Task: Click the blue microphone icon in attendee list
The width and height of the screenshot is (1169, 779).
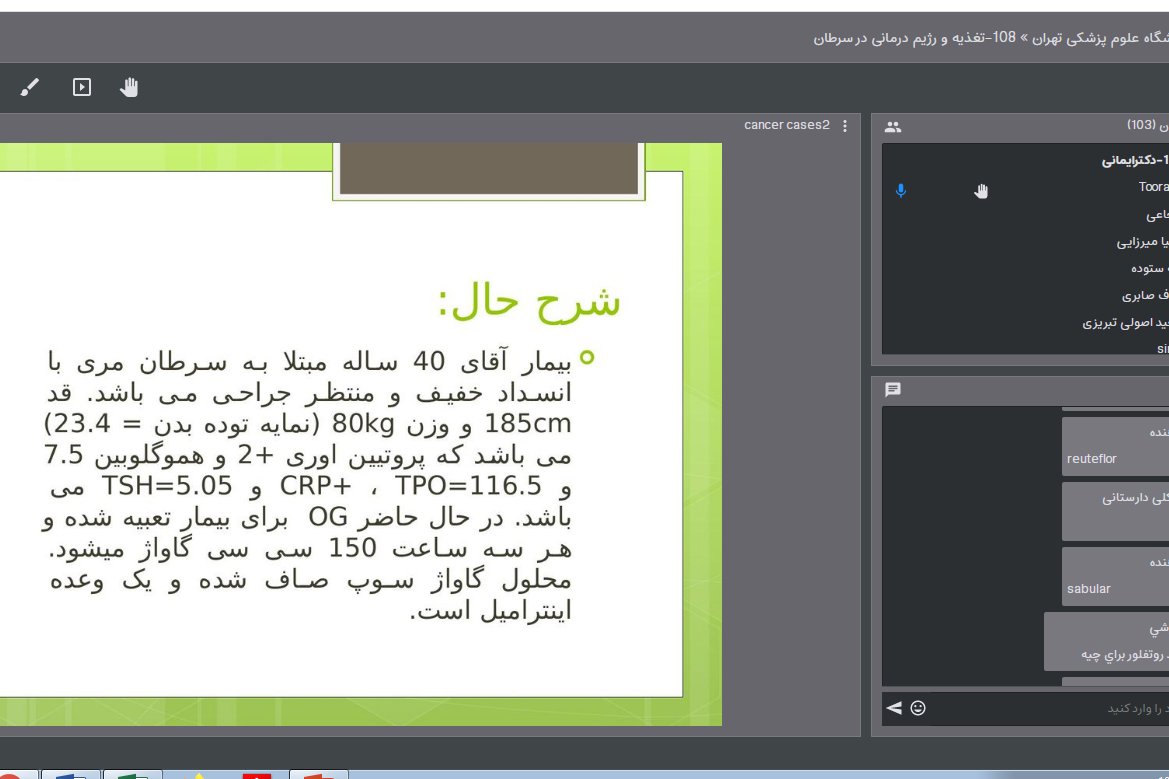Action: coord(901,190)
